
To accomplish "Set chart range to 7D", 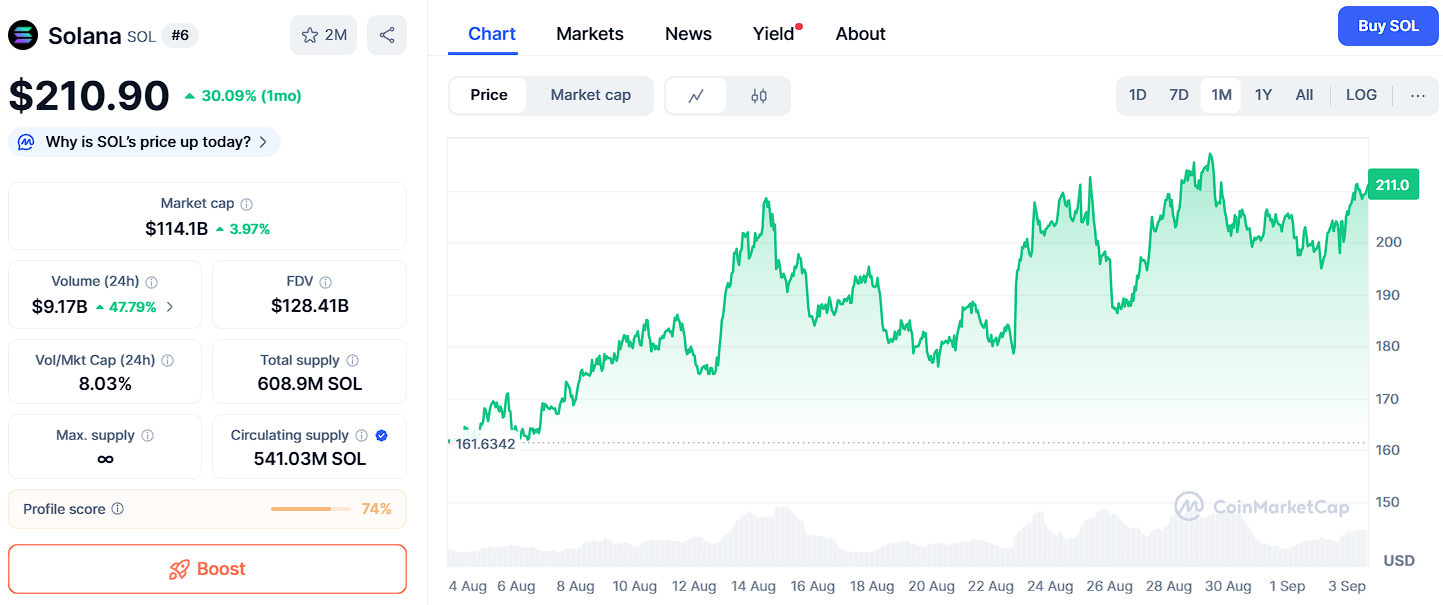I will pos(1179,96).
